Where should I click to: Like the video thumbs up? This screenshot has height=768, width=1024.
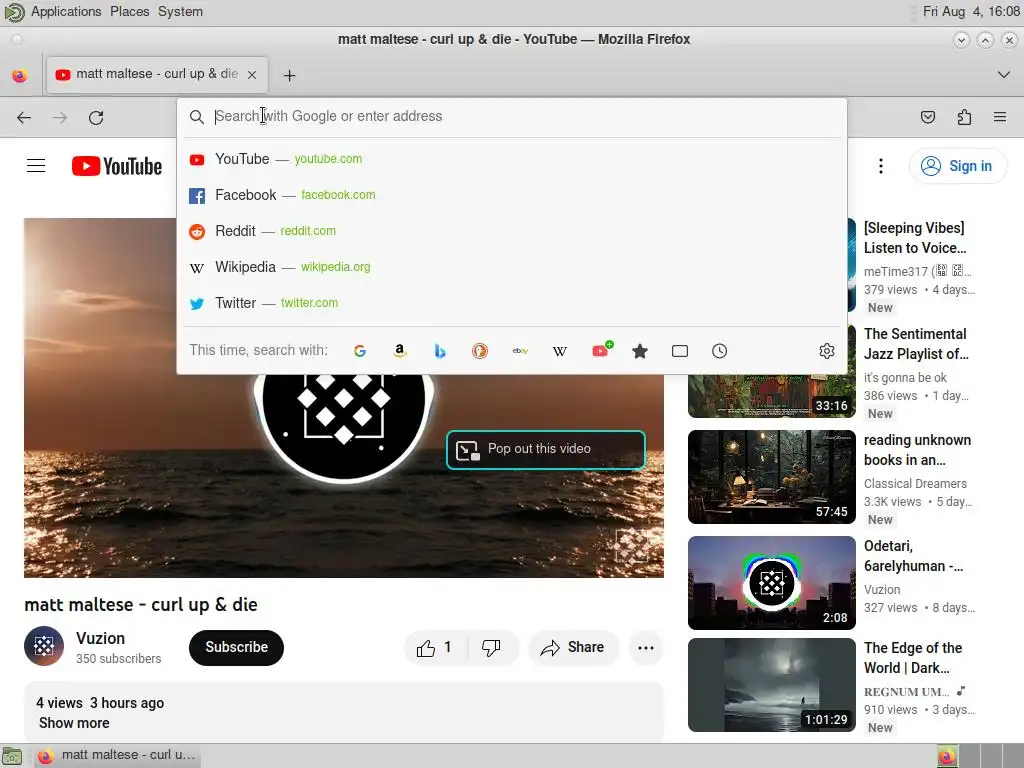coord(434,648)
